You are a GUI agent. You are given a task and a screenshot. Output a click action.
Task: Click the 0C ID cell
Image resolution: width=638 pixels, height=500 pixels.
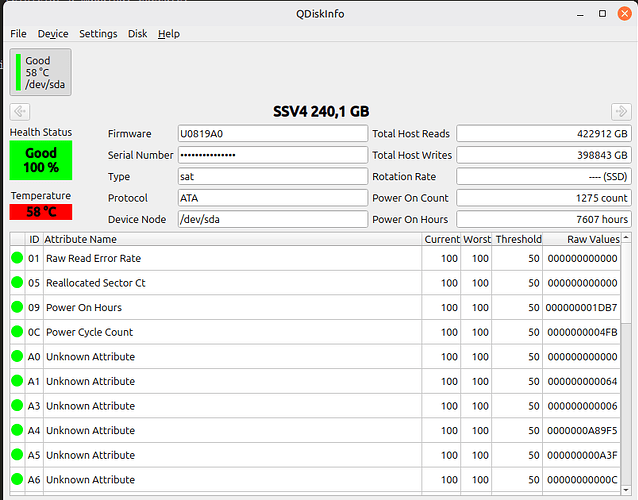click(34, 332)
